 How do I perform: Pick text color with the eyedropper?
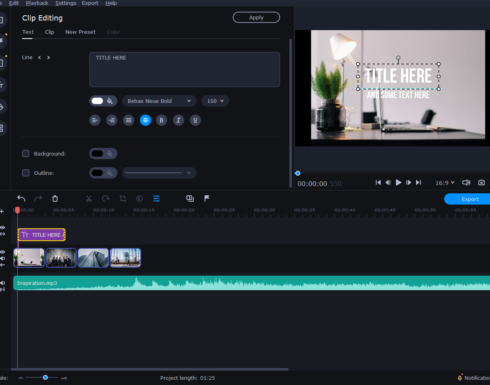point(110,101)
